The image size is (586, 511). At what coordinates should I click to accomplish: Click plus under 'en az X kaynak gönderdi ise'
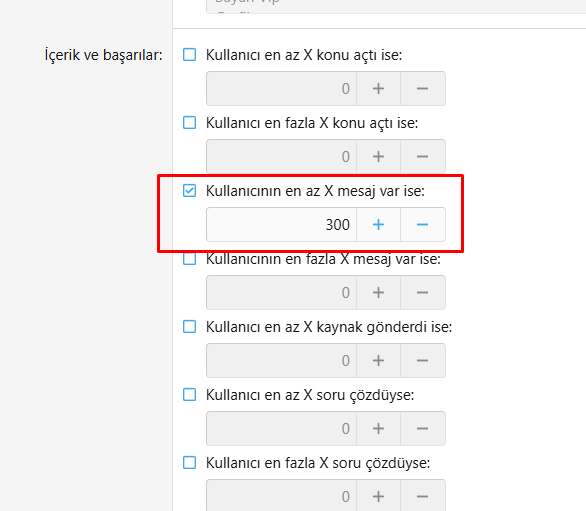378,361
